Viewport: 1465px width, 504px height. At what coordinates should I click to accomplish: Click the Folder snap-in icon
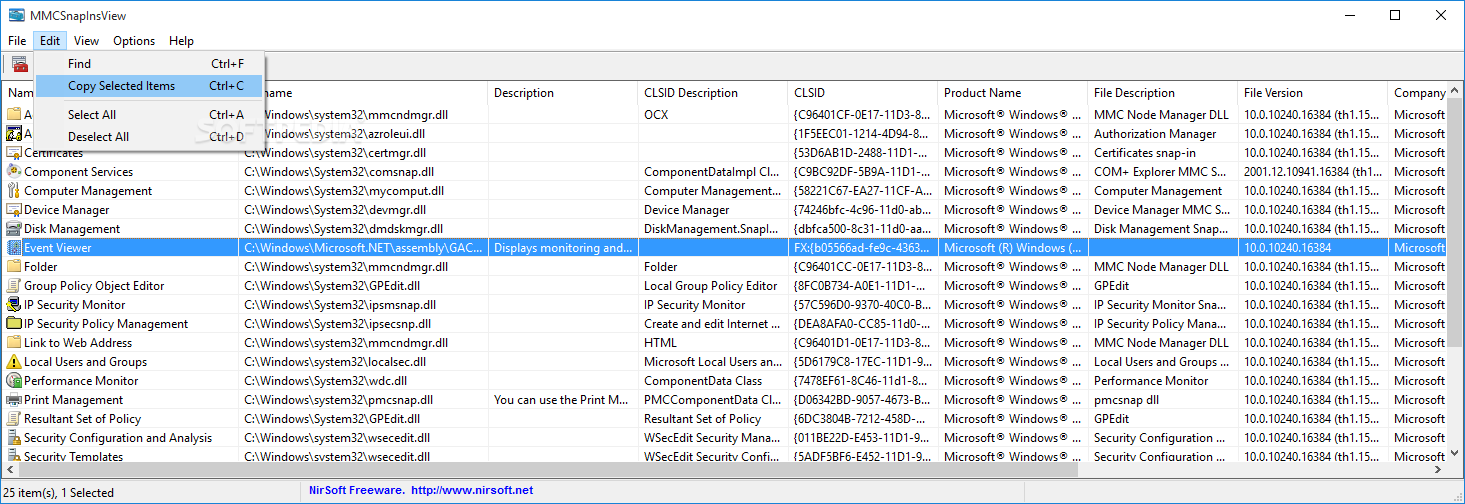[x=14, y=267]
